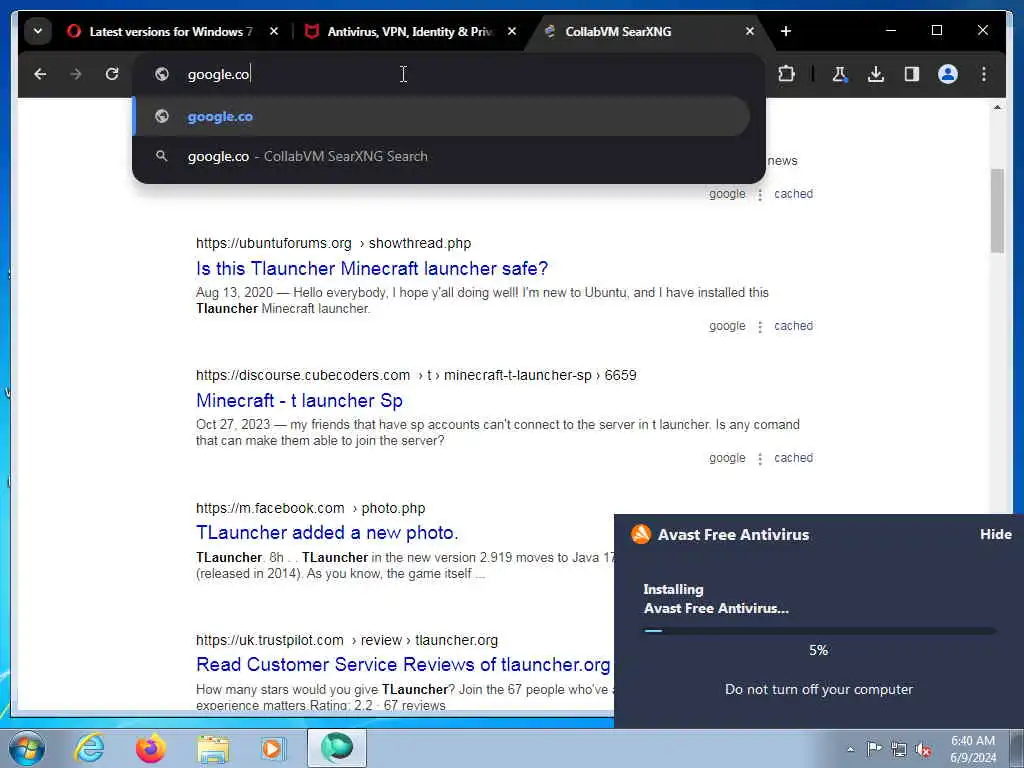The height and width of the screenshot is (768, 1024).
Task: Hide the Avast Free Antivirus installer popup
Action: (995, 534)
